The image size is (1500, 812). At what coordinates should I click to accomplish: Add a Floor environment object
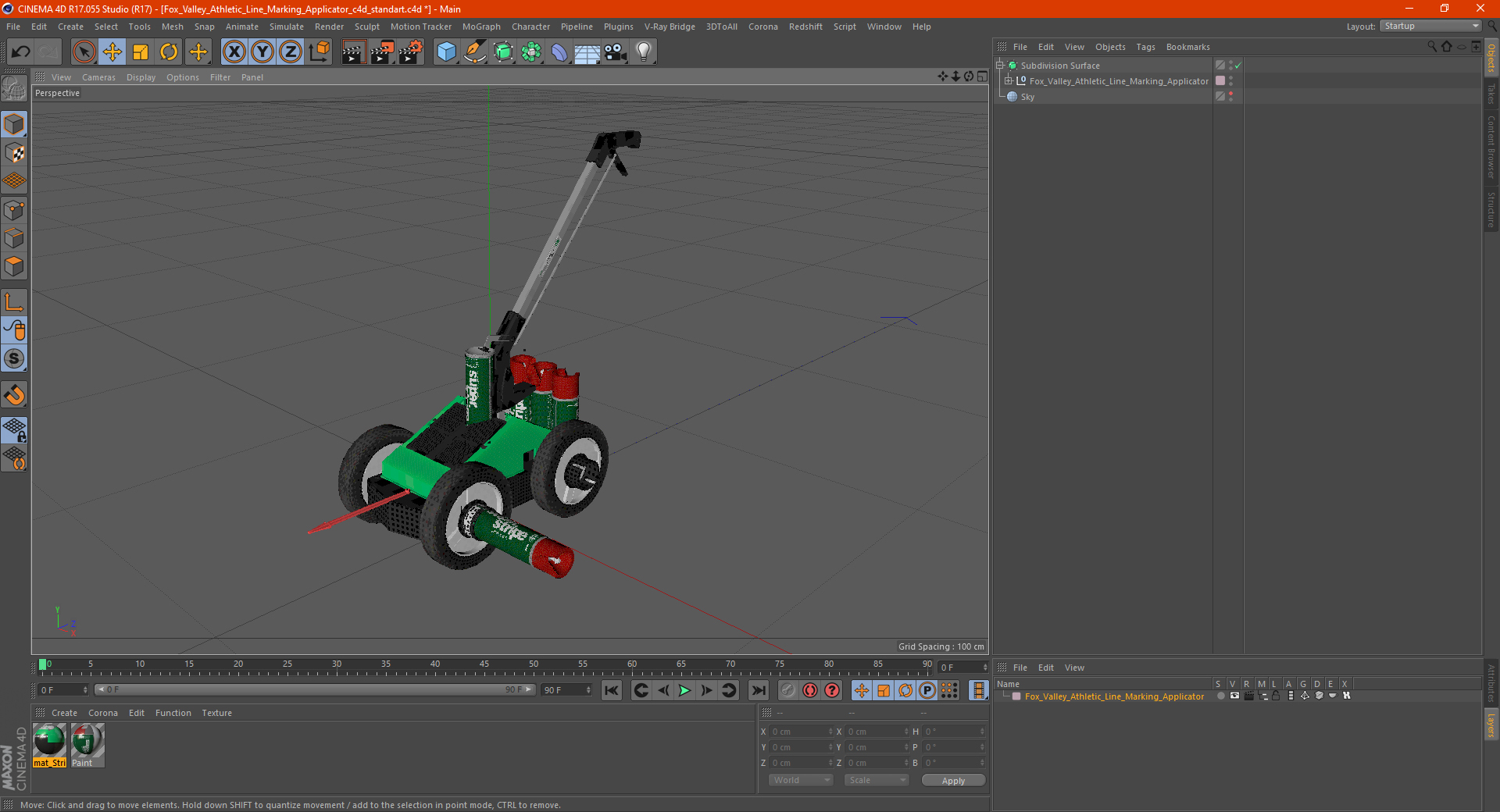(587, 52)
